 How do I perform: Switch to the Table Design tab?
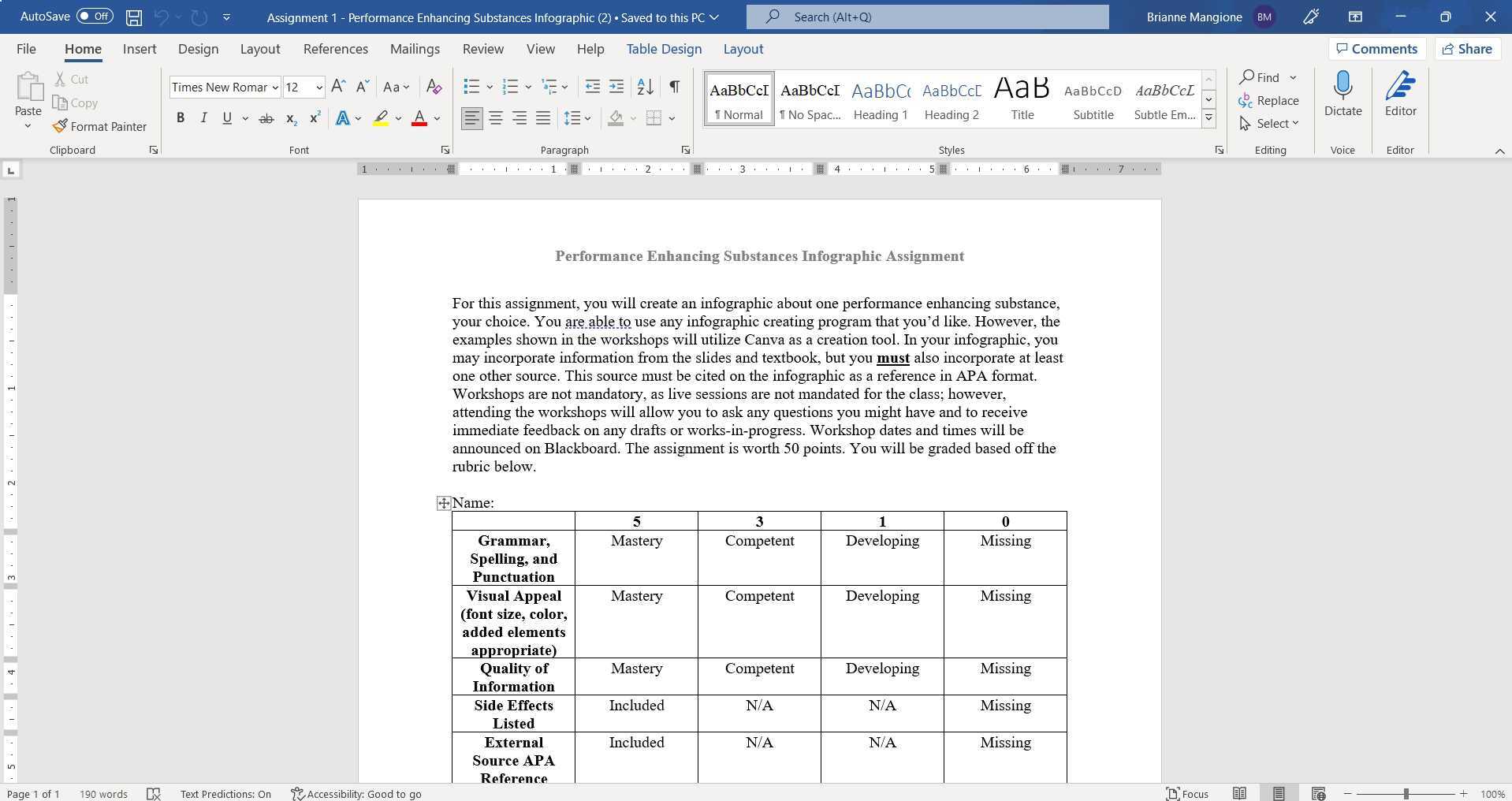[x=663, y=49]
